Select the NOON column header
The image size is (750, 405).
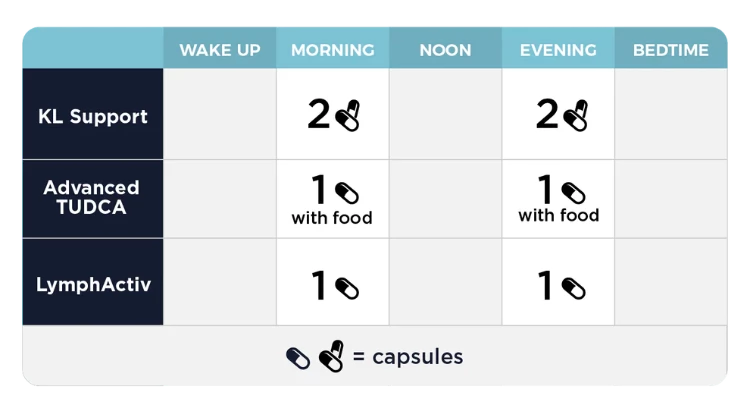(445, 50)
